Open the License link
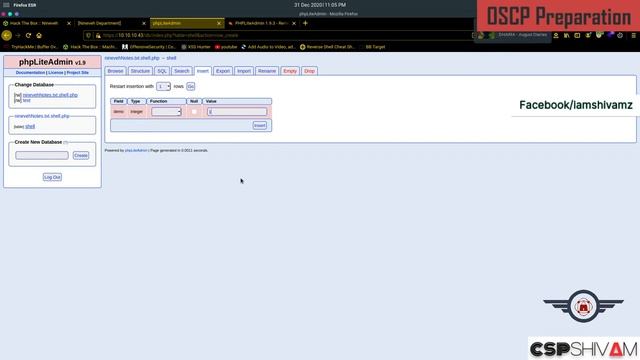 (56, 73)
